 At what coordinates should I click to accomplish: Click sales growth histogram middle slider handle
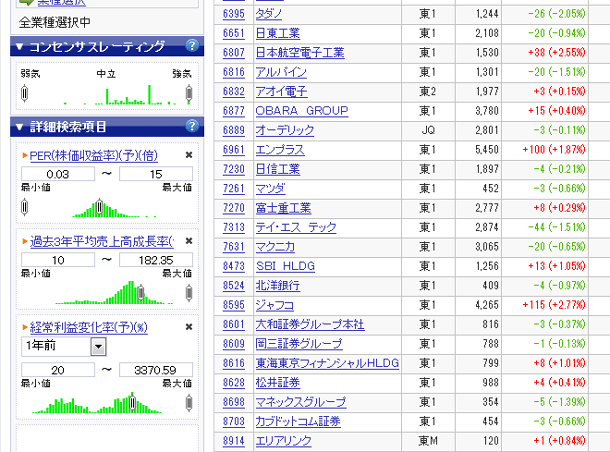pyautogui.click(x=141, y=293)
